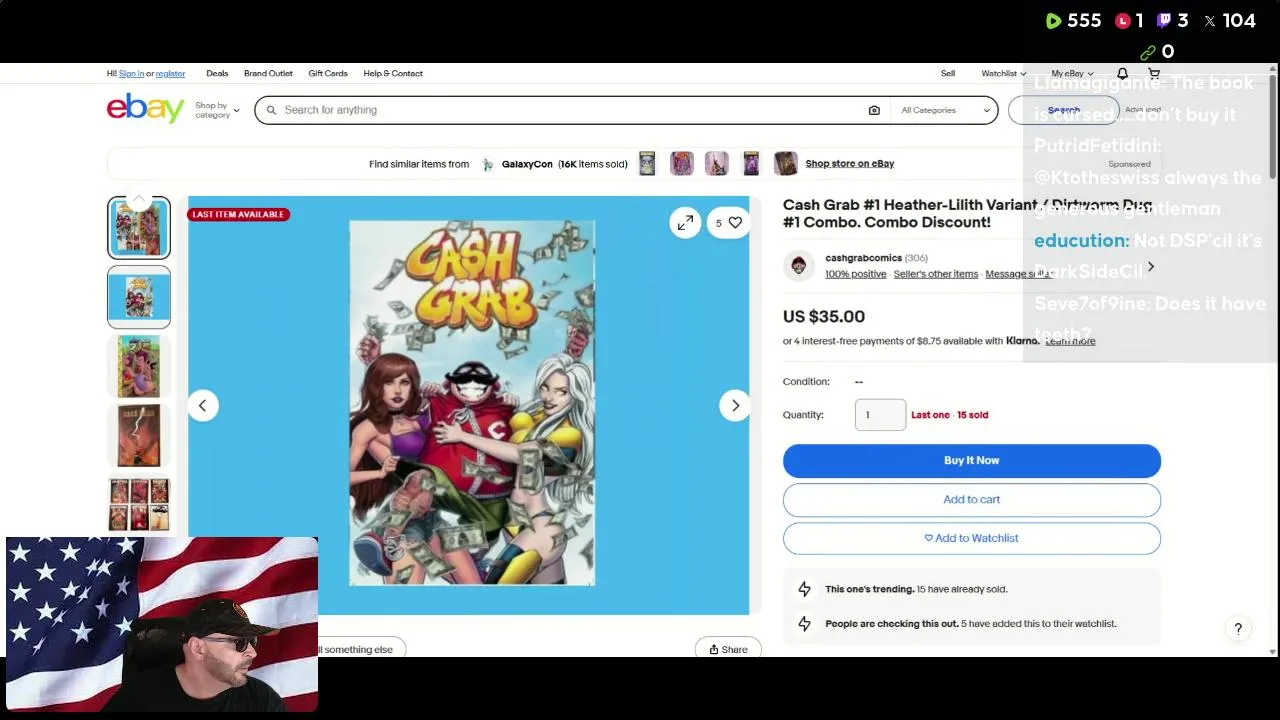Click the 15 sold text
1280x720 pixels.
972,415
